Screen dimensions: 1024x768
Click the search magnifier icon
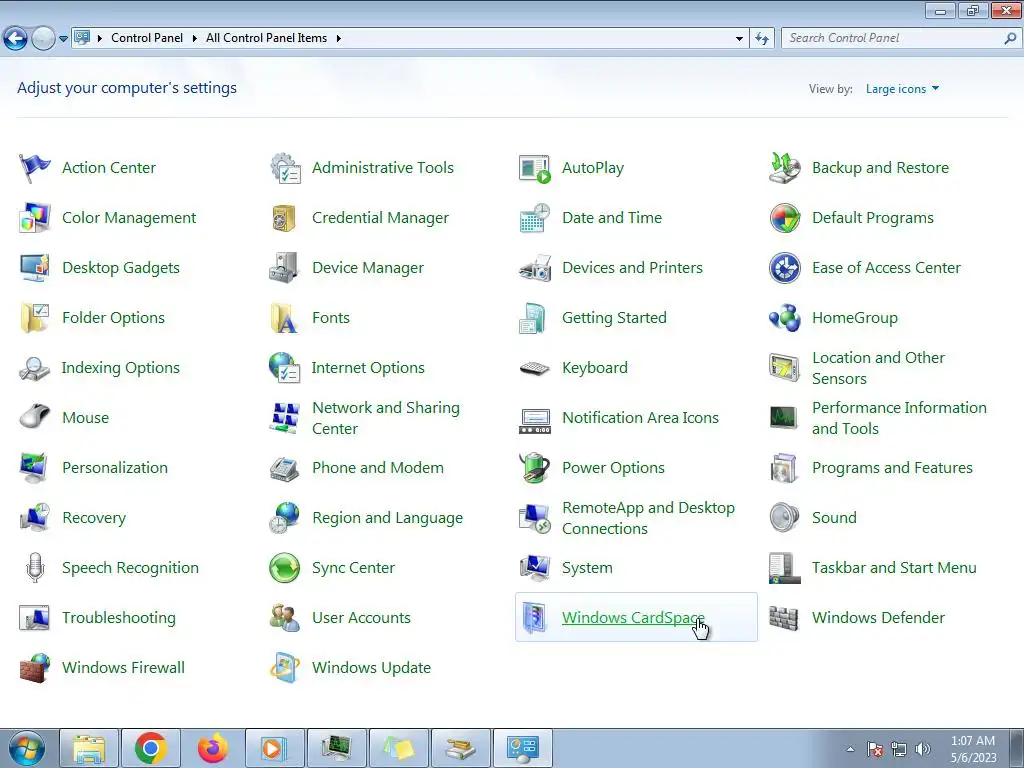[x=1010, y=39]
